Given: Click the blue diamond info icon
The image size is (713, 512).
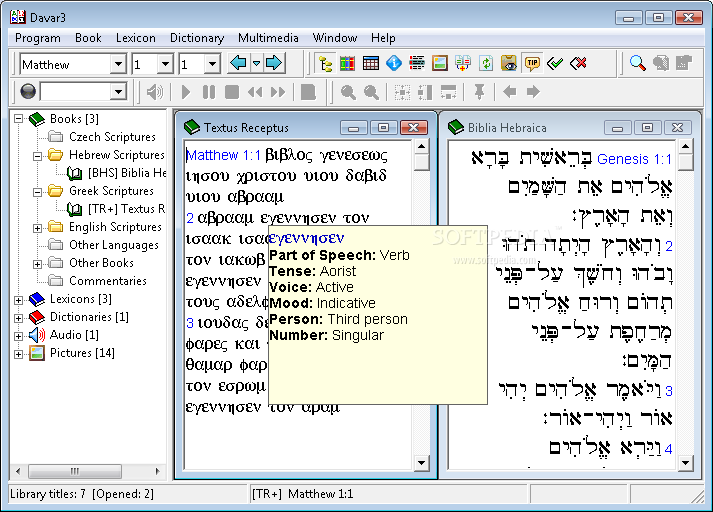Looking at the screenshot, I should pyautogui.click(x=394, y=64).
